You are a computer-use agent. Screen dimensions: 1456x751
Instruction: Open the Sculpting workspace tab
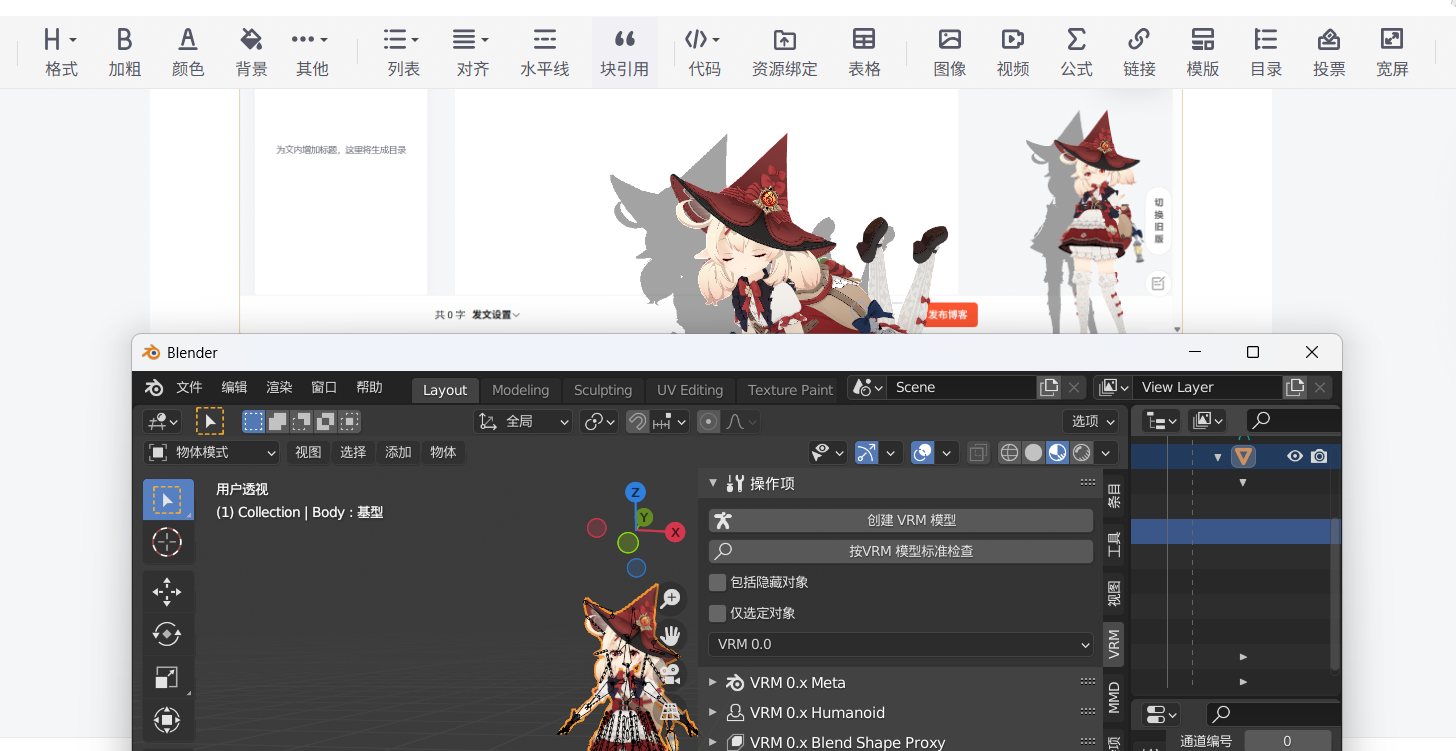click(603, 390)
